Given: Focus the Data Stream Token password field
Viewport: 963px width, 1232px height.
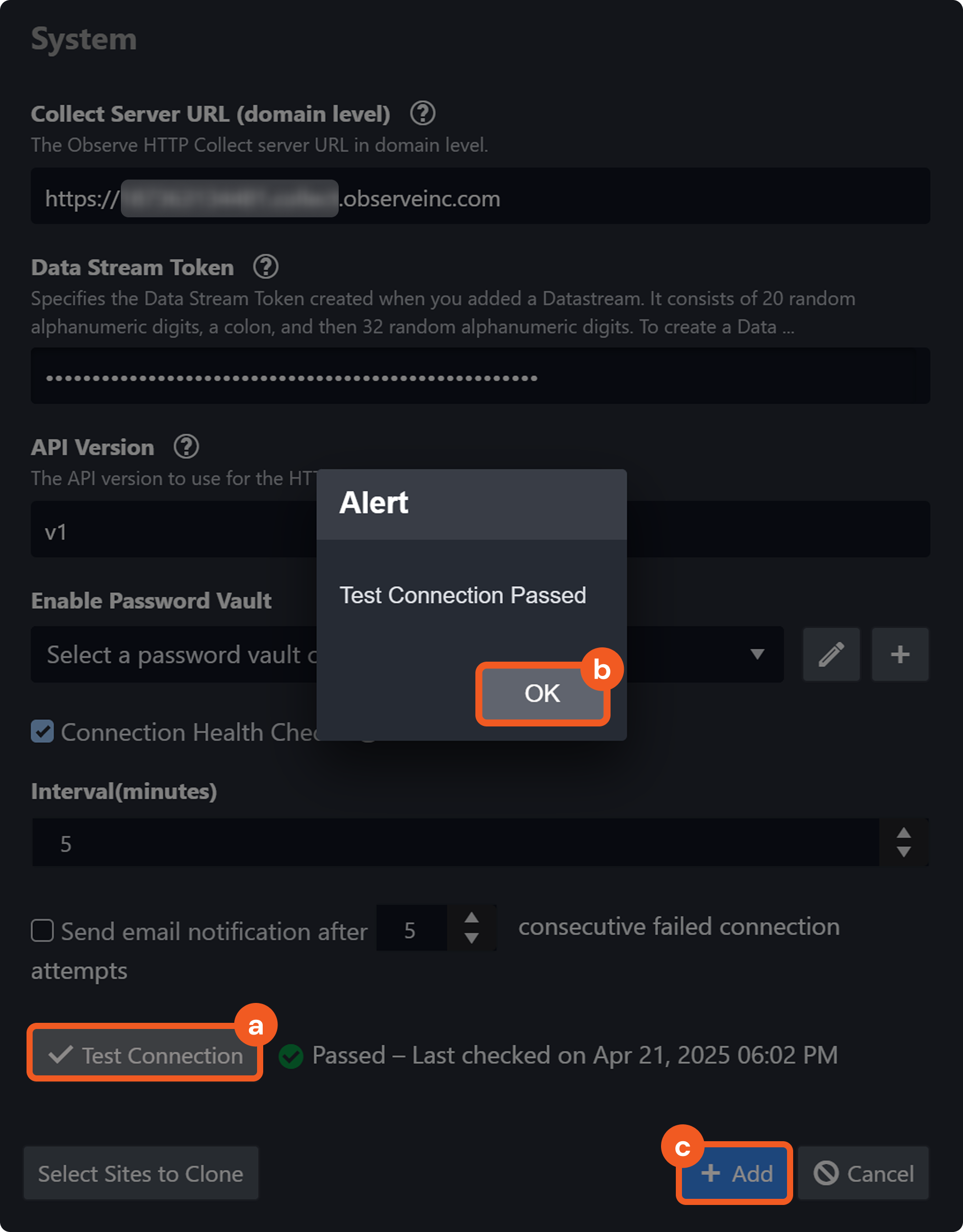Looking at the screenshot, I should tap(677, 377).
